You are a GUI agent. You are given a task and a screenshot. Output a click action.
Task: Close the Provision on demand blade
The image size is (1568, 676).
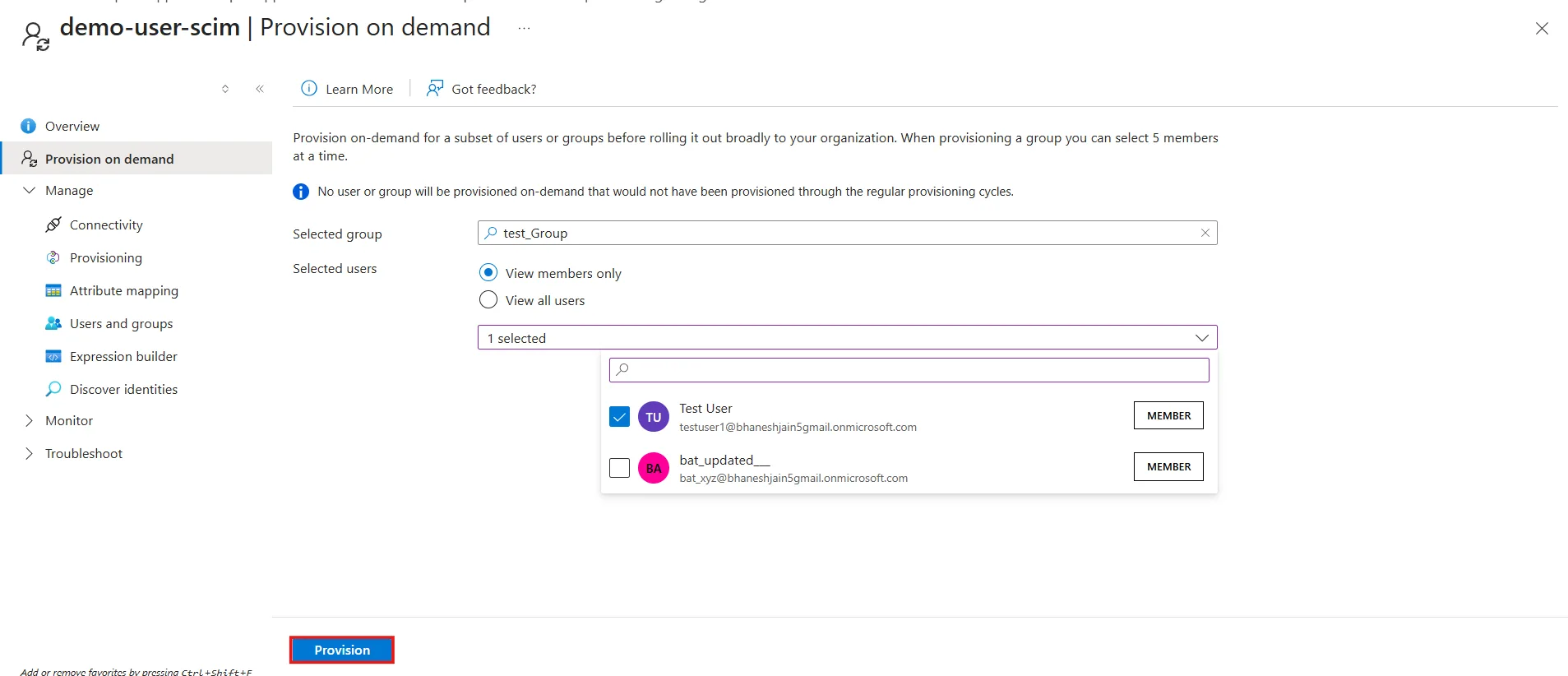pyautogui.click(x=1542, y=29)
